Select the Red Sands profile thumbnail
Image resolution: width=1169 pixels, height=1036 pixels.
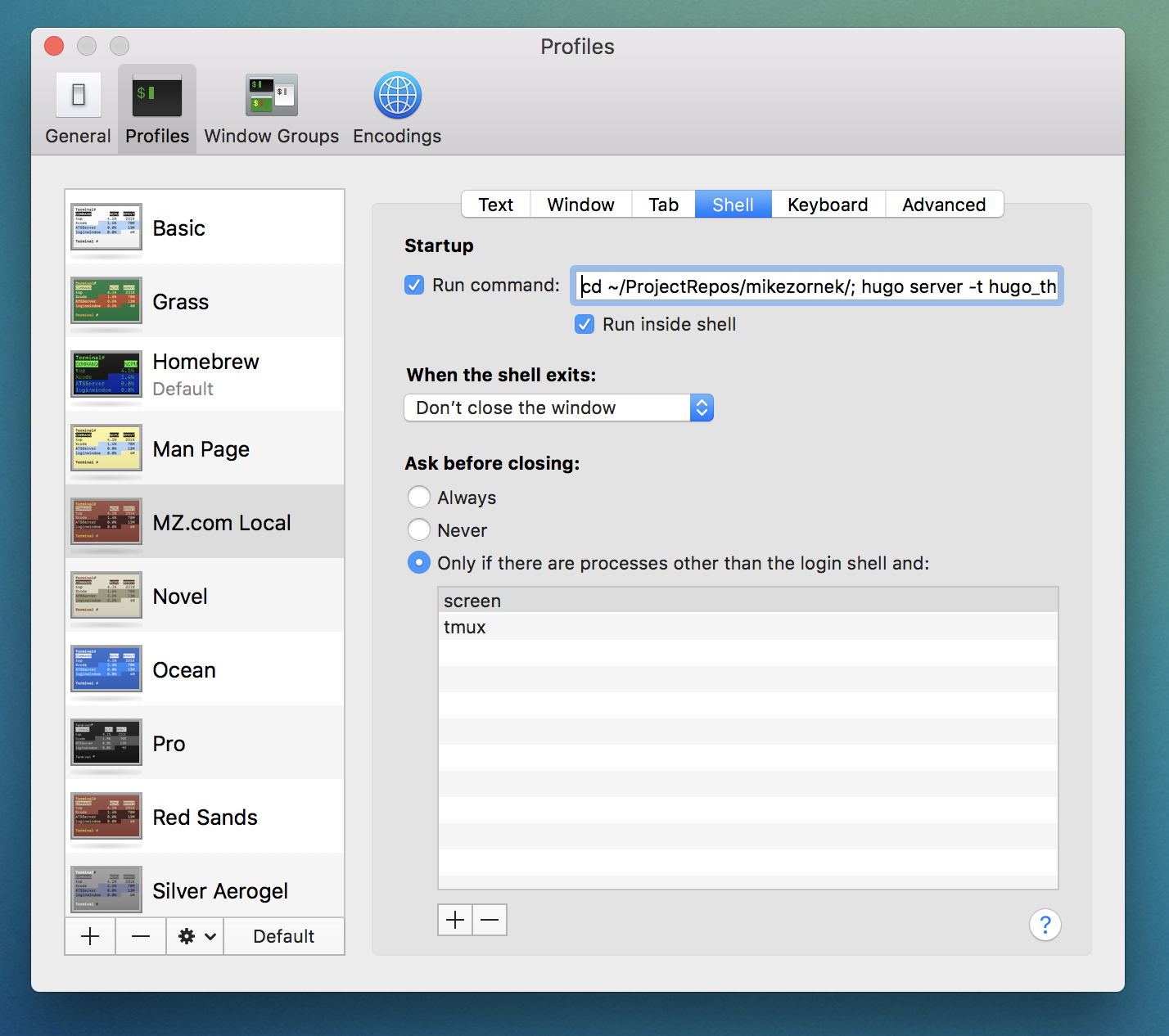point(106,816)
